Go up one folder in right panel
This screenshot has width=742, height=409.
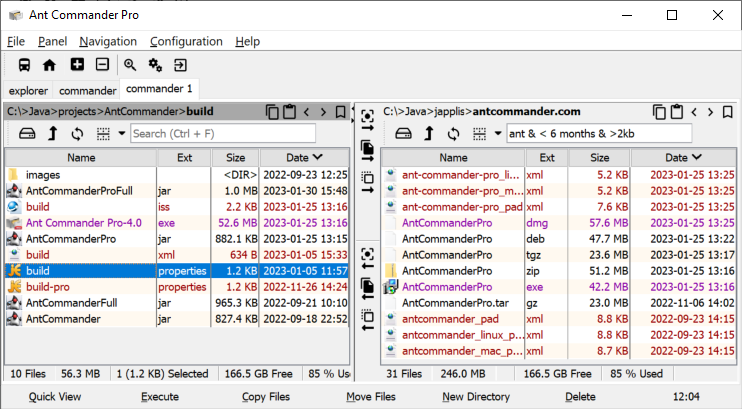429,134
